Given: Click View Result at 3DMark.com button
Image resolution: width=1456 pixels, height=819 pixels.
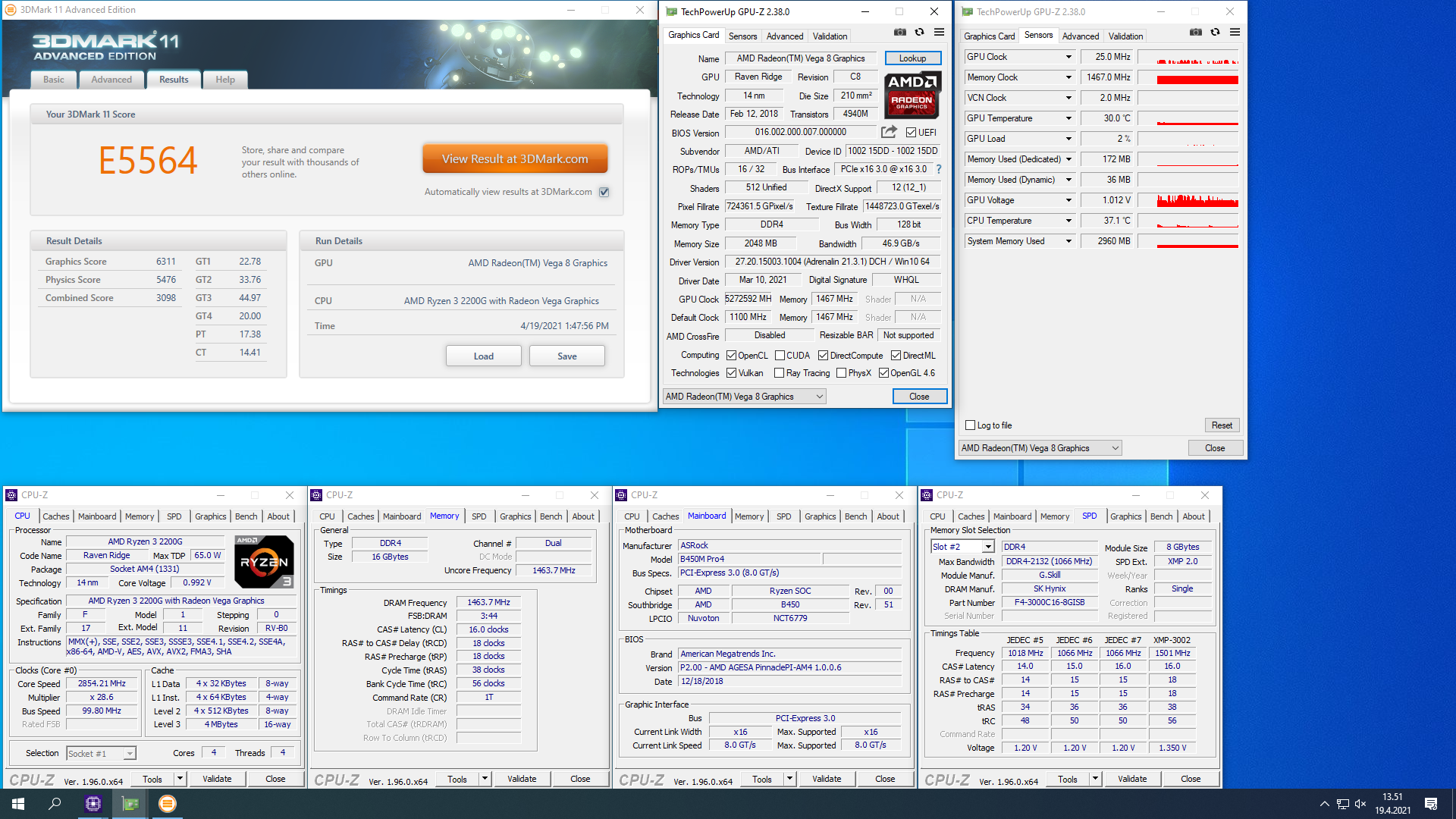Looking at the screenshot, I should click(x=515, y=159).
